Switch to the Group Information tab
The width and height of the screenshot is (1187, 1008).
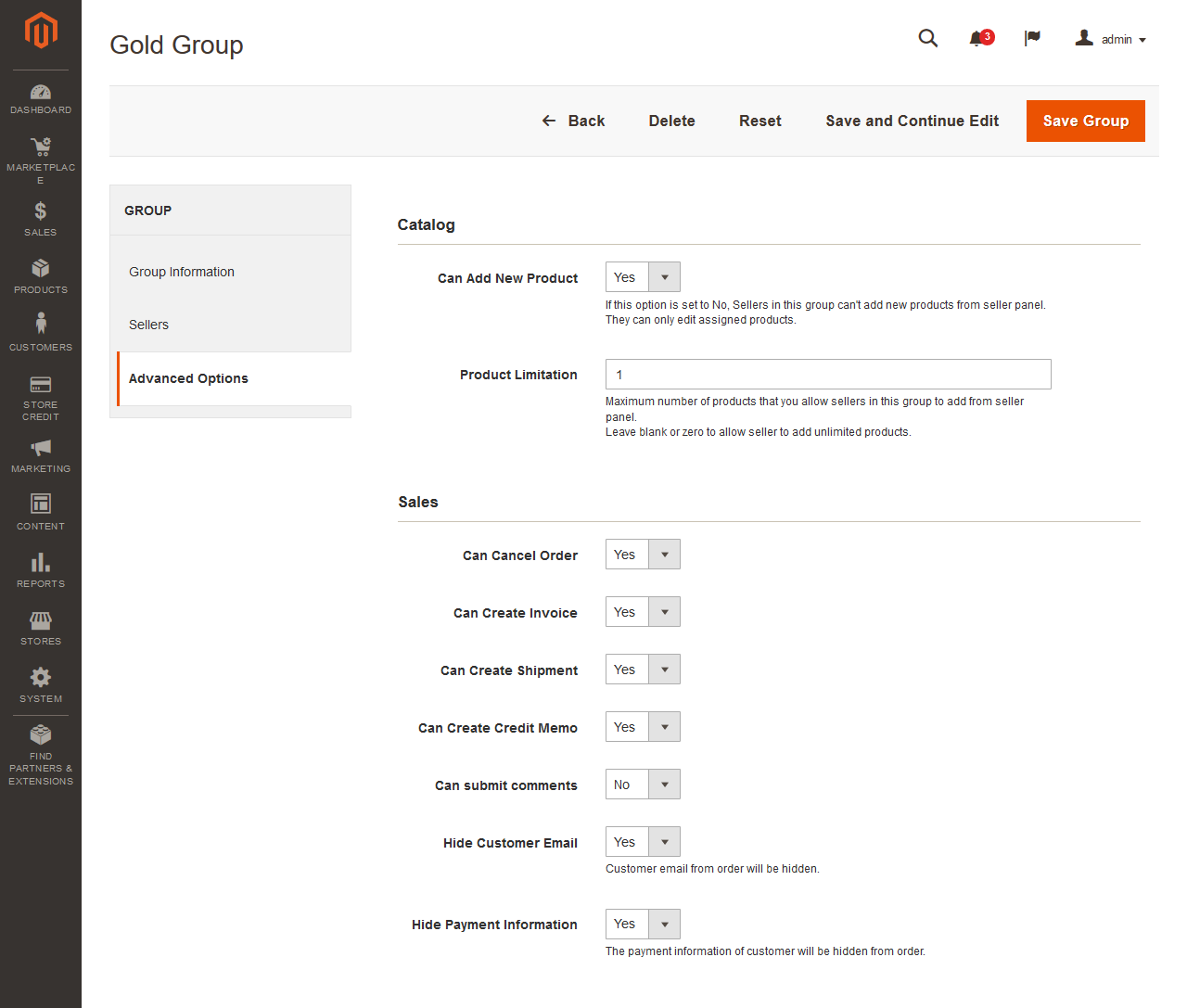point(182,271)
